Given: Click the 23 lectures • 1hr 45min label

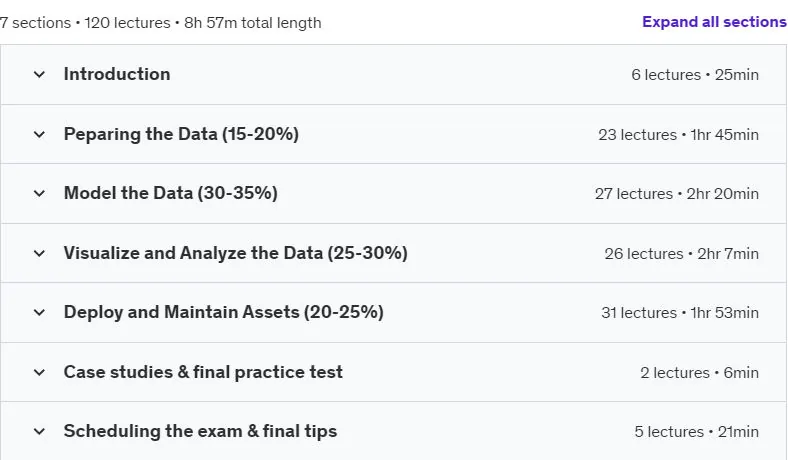Looking at the screenshot, I should 678,135.
